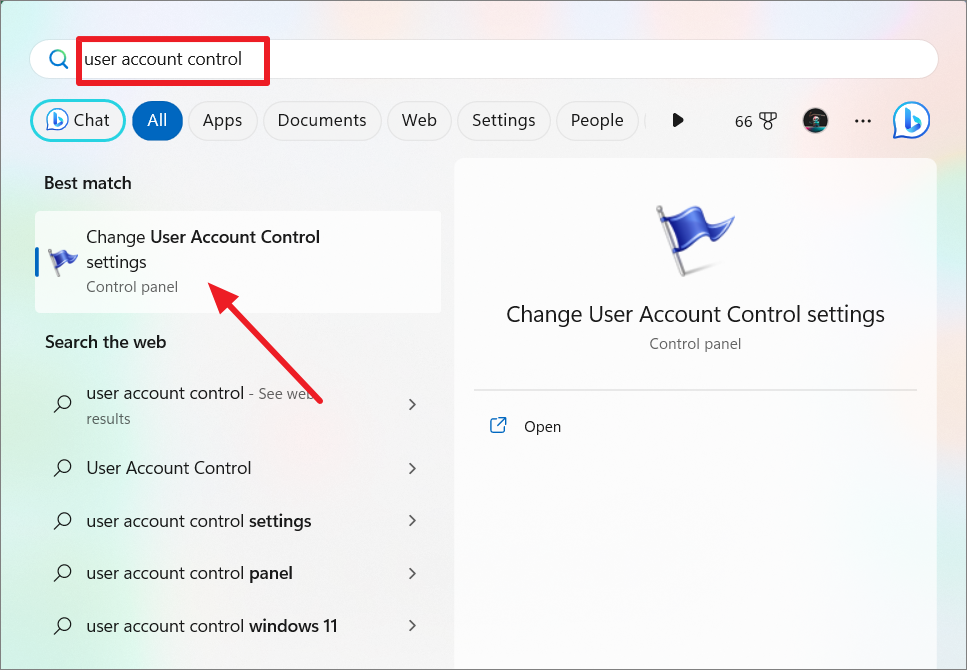Switch to the Settings filter tab

[x=504, y=120]
